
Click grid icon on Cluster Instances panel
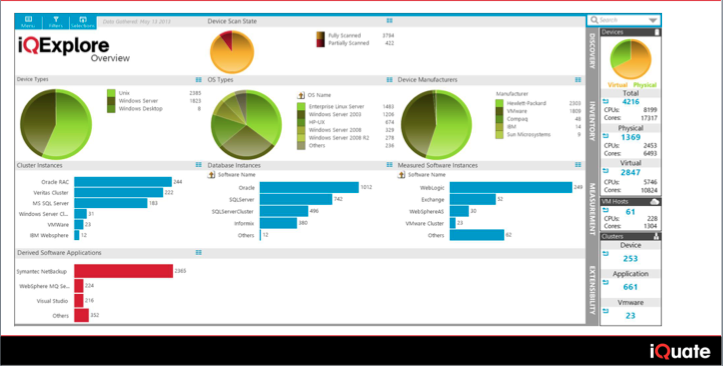coord(199,165)
